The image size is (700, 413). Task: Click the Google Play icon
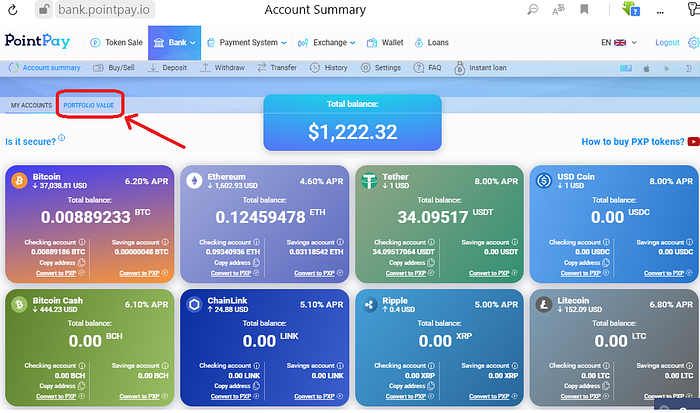[x=667, y=68]
